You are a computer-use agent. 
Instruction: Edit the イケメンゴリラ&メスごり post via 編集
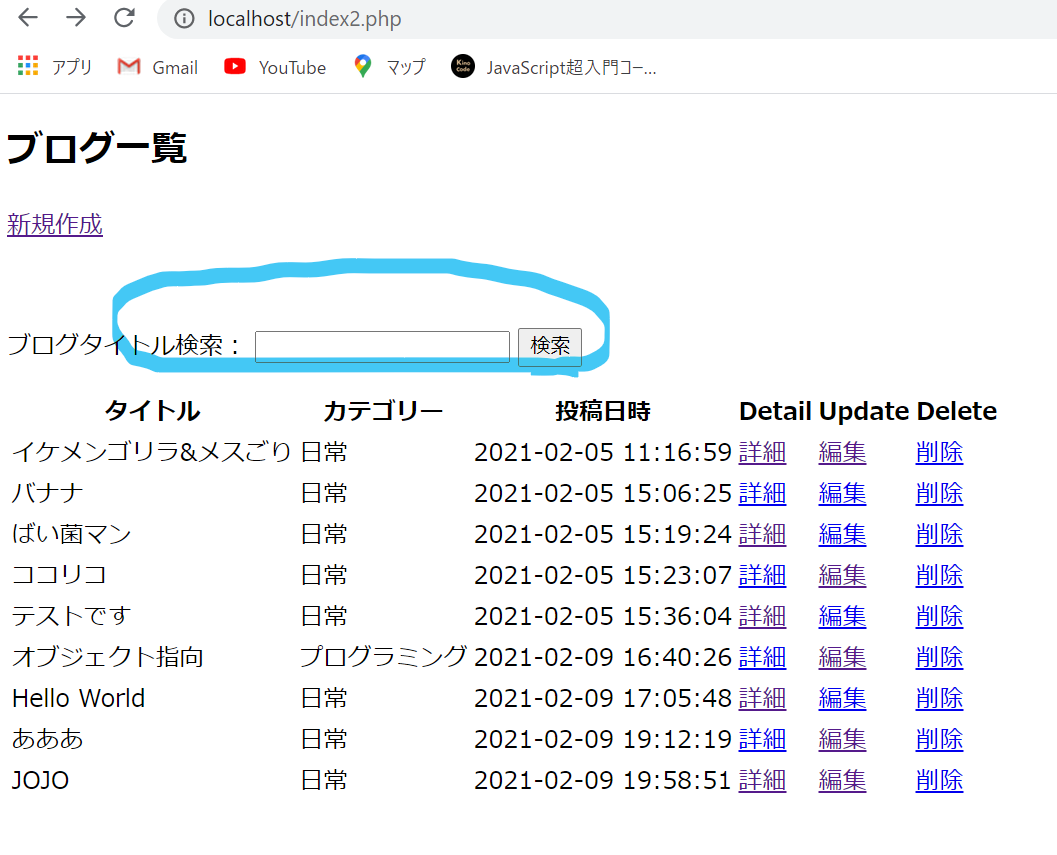842,452
